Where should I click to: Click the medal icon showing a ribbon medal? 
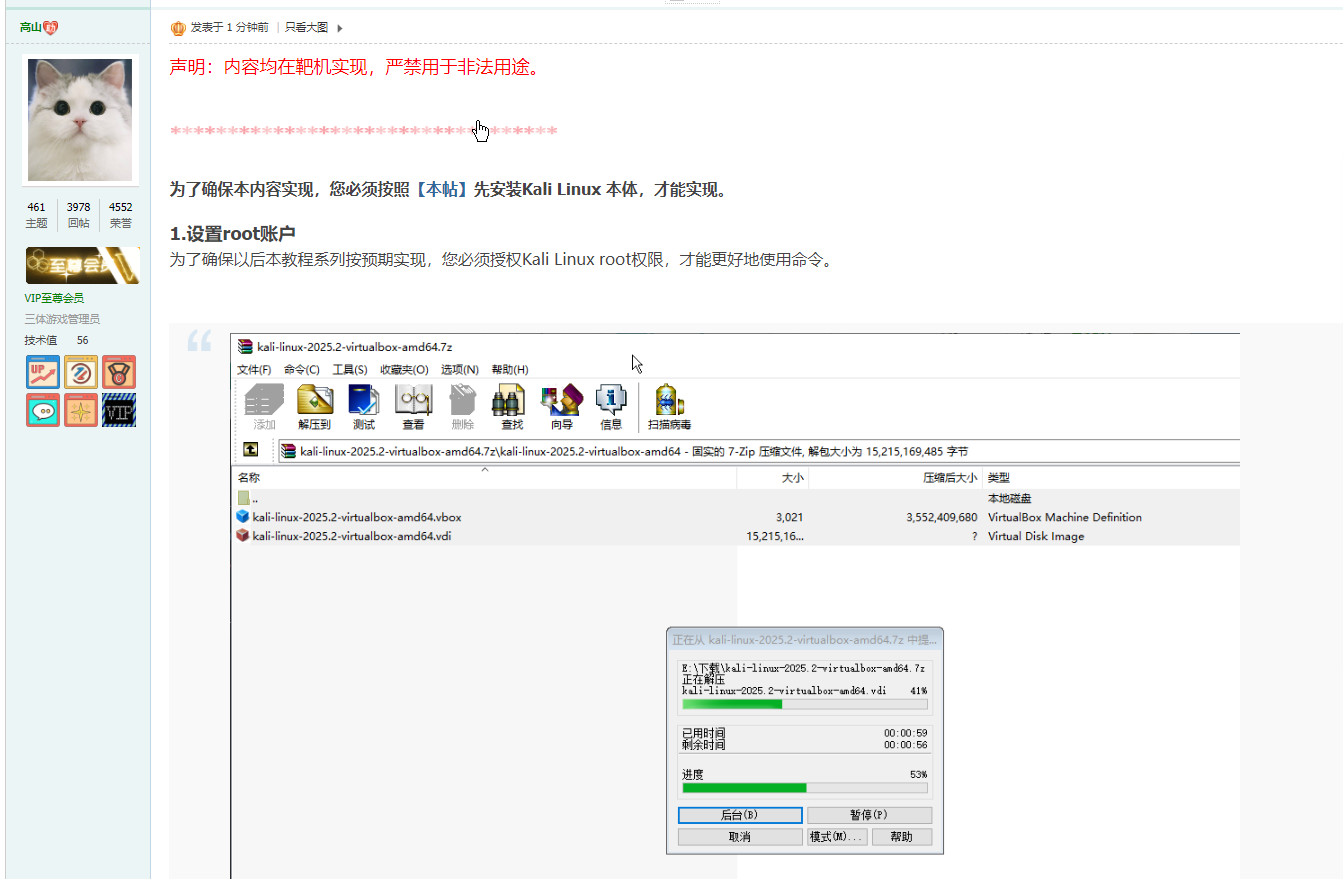pyautogui.click(x=119, y=372)
